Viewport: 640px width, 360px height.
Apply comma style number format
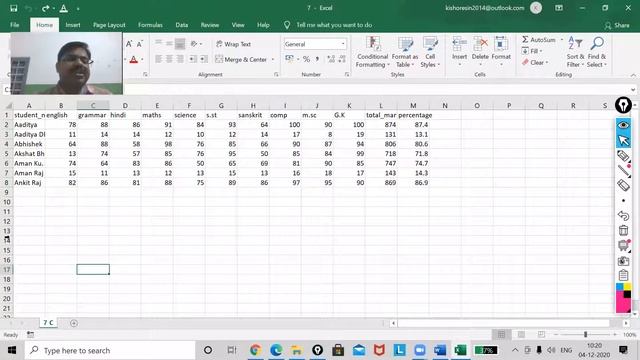pyautogui.click(x=317, y=59)
